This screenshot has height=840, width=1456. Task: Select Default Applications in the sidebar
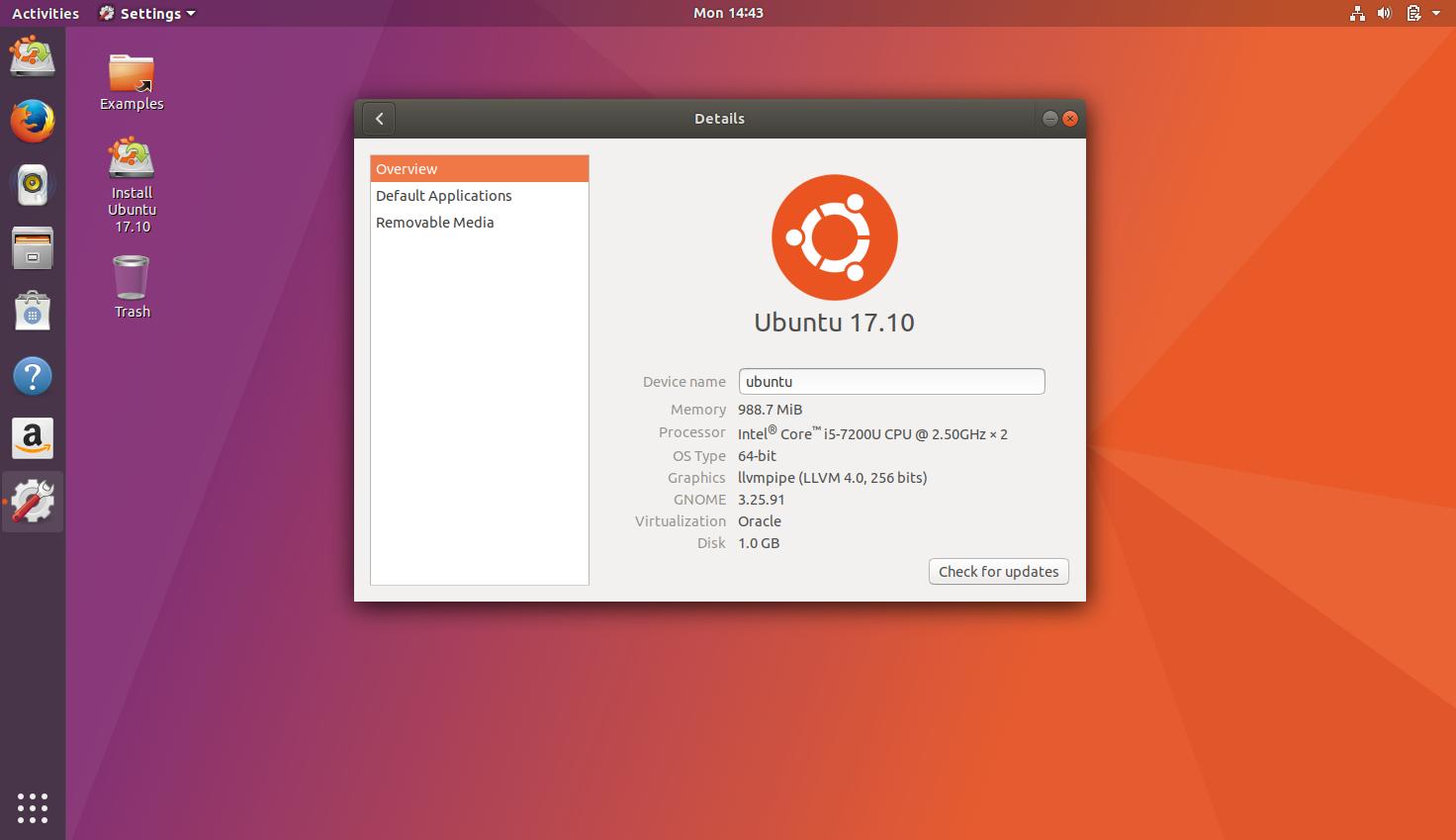(443, 195)
